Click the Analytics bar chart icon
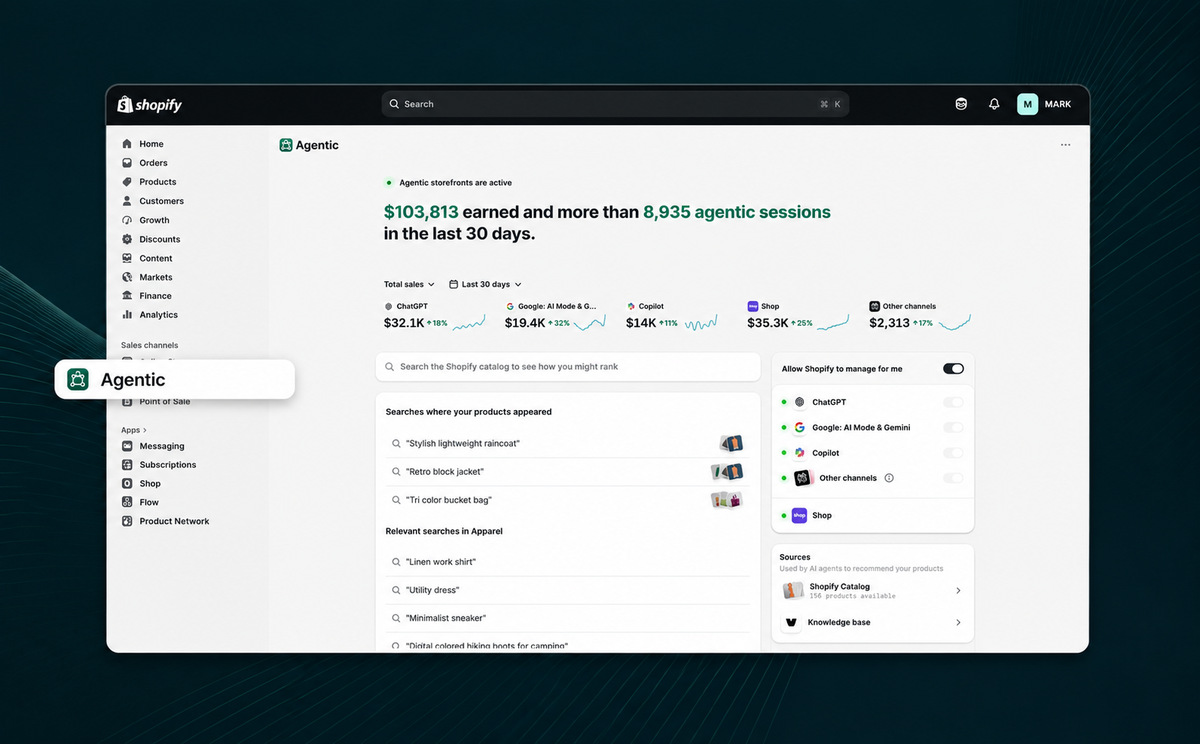The height and width of the screenshot is (744, 1200). tap(127, 314)
